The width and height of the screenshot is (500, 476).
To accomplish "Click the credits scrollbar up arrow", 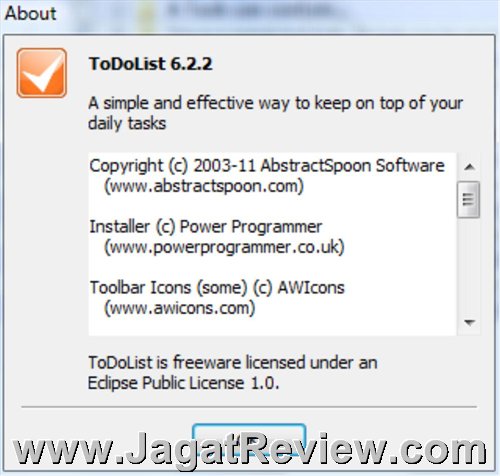I will [469, 167].
